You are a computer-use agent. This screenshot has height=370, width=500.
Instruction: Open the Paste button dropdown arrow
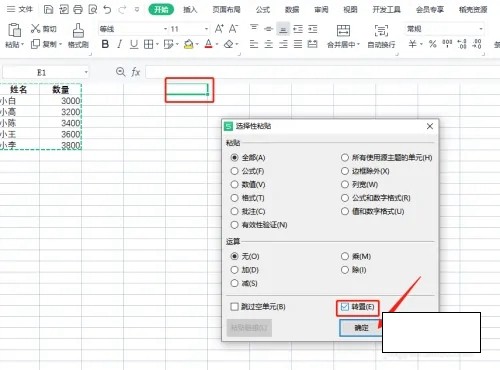[x=22, y=44]
